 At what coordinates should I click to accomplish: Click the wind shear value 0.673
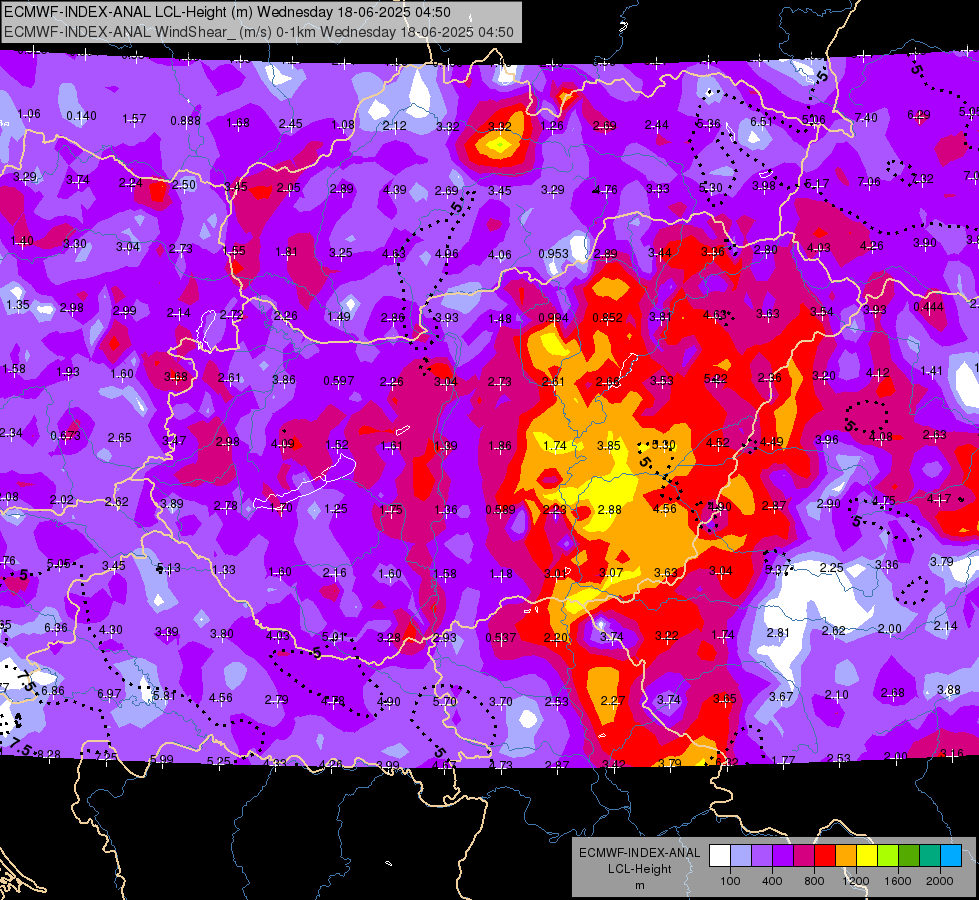pos(65,435)
